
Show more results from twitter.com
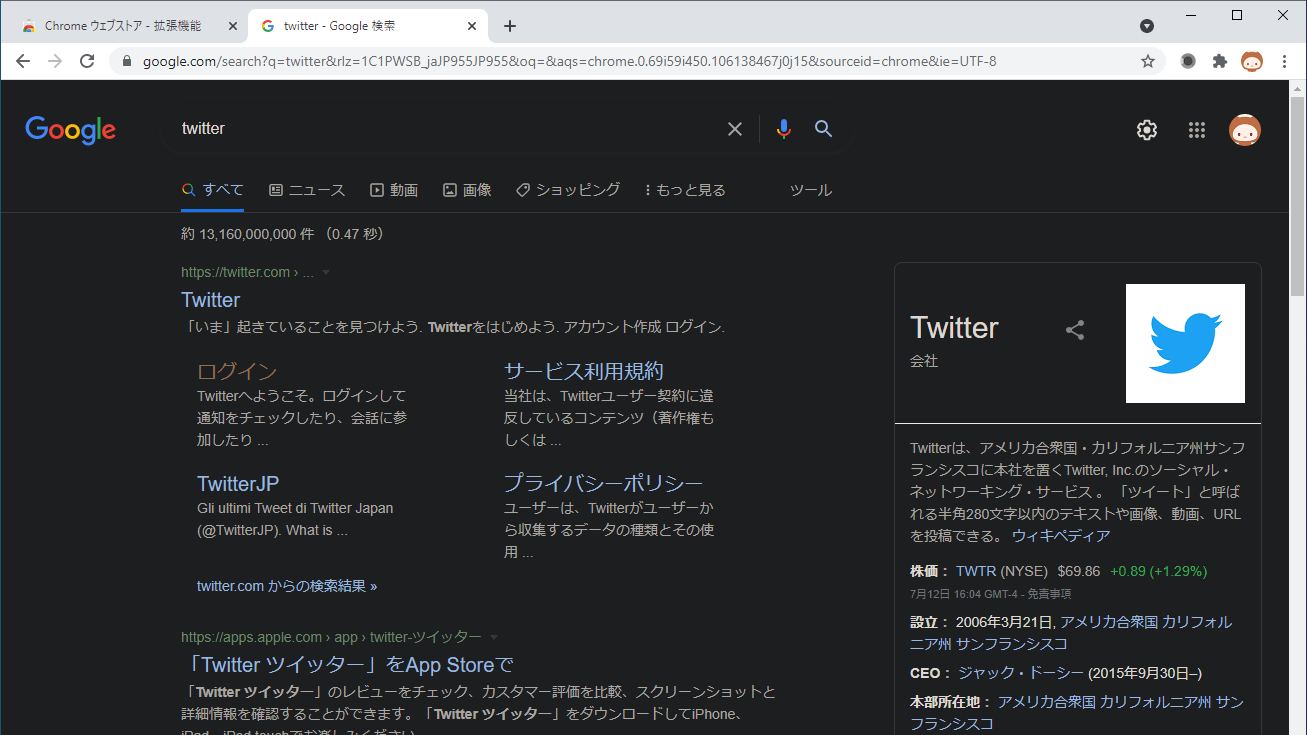click(x=287, y=586)
